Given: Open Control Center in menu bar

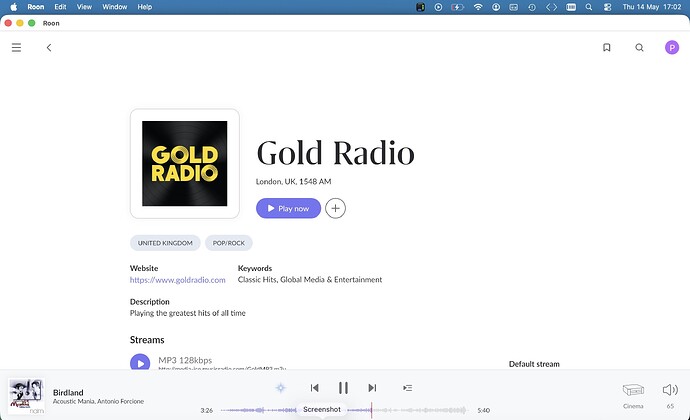Looking at the screenshot, I should point(608,7).
